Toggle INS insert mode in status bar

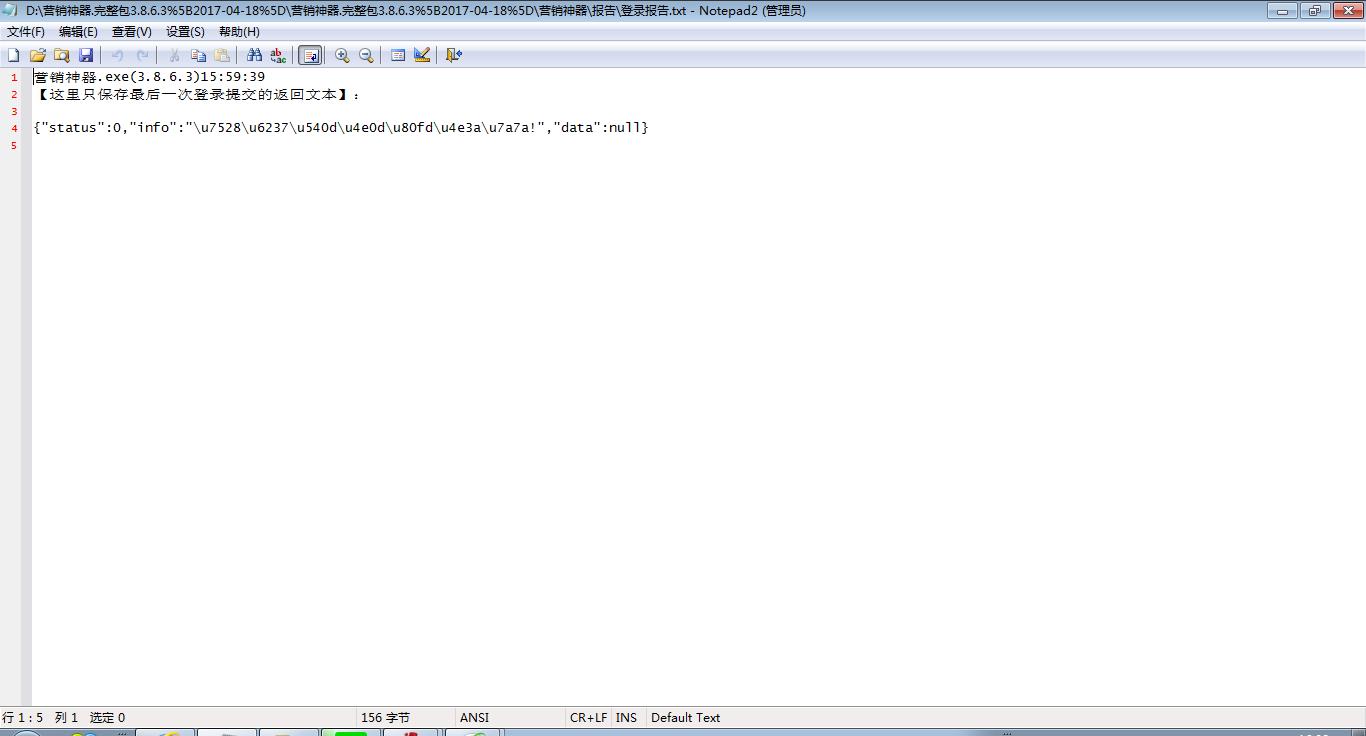(x=626, y=717)
